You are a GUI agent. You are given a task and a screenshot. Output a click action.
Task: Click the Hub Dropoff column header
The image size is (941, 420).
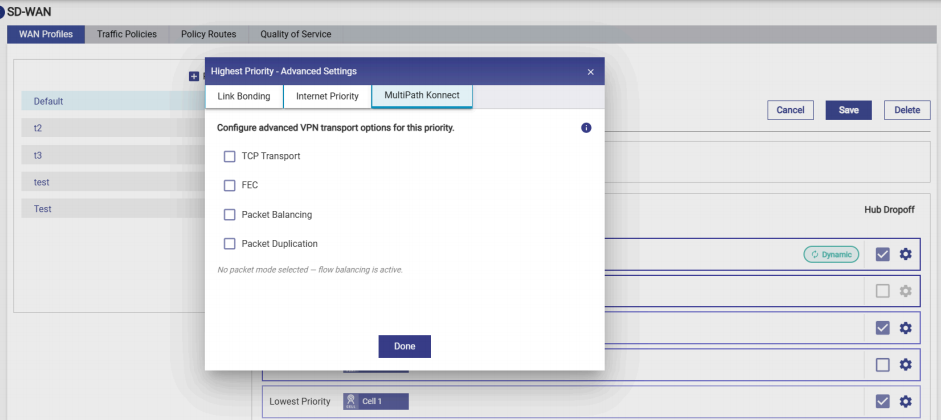(889, 210)
